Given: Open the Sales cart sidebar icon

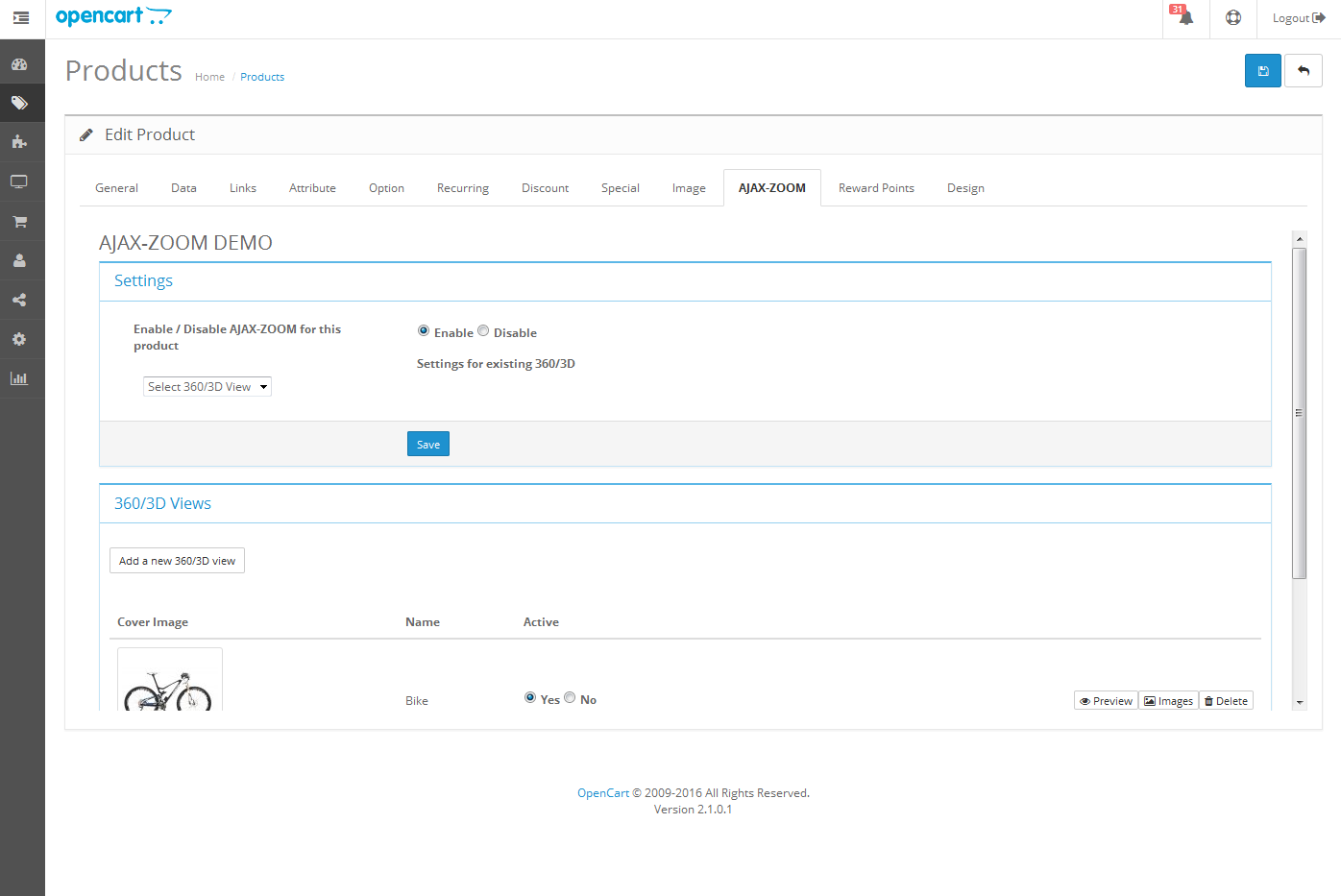Looking at the screenshot, I should coord(19,221).
